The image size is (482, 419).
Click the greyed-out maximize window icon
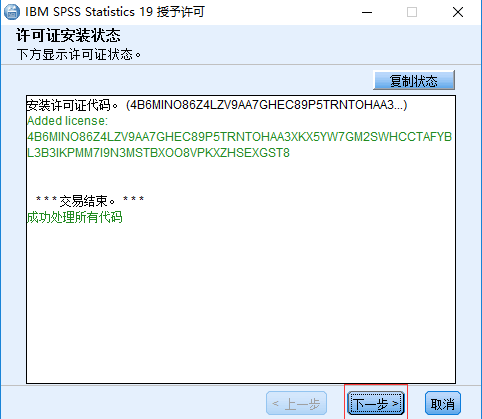point(412,12)
